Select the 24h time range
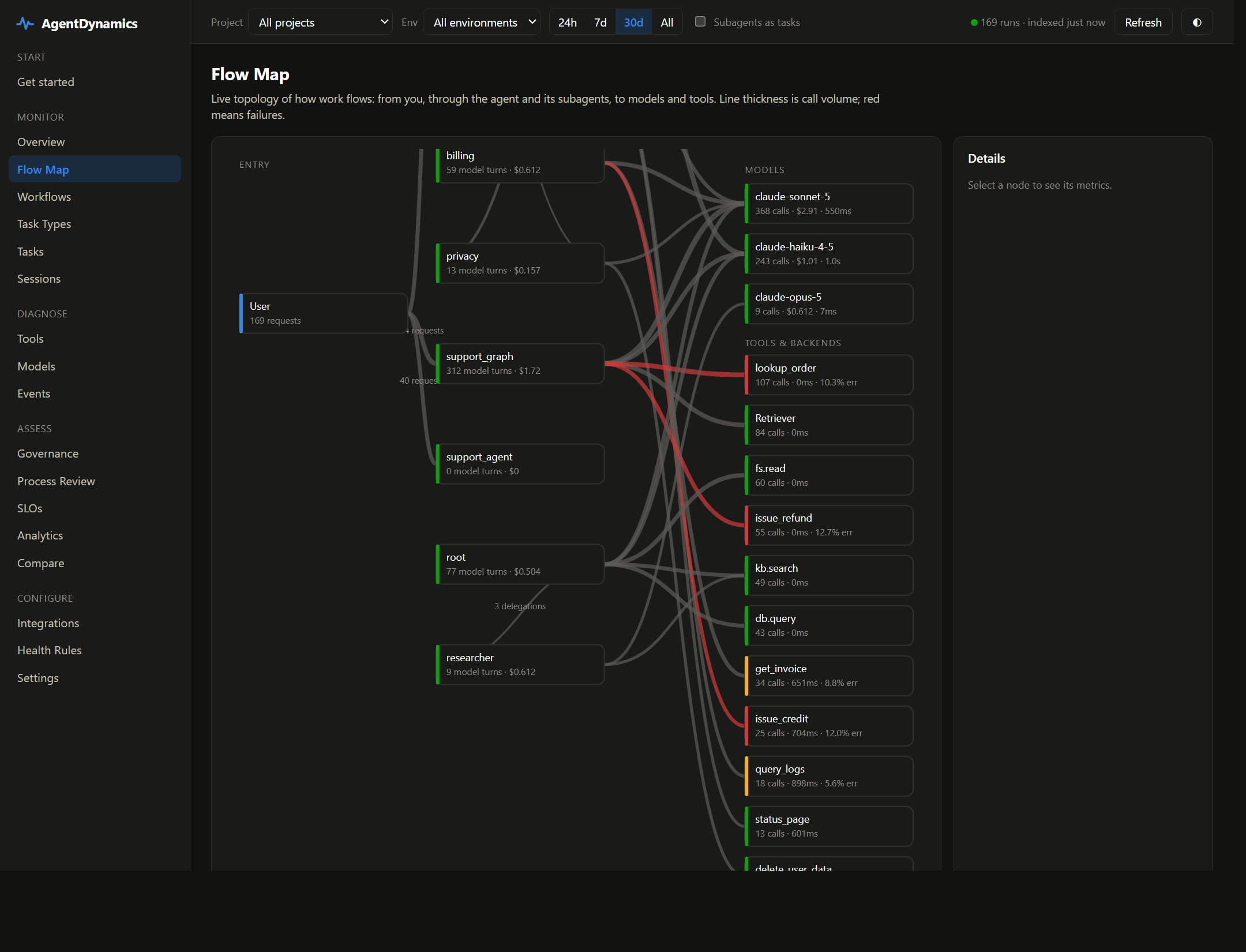Viewport: 1246px width, 952px height. point(567,22)
